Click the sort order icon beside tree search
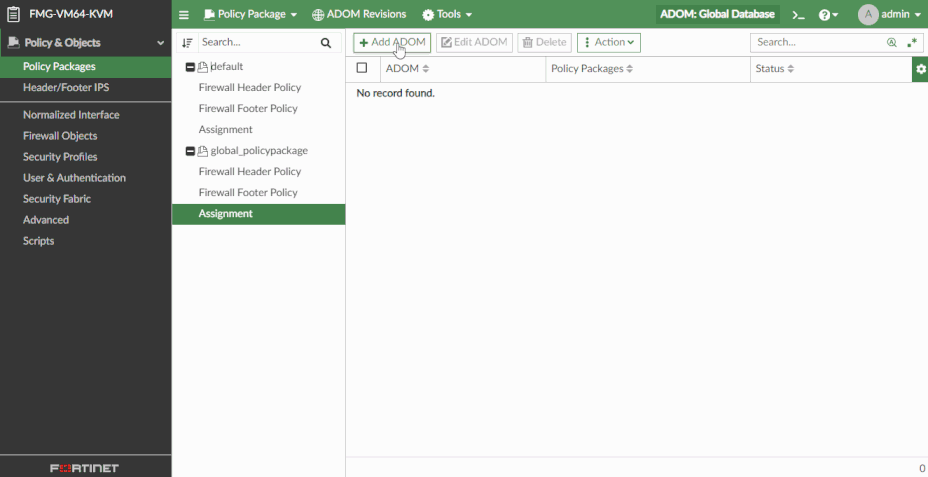This screenshot has height=477, width=928. 187,43
